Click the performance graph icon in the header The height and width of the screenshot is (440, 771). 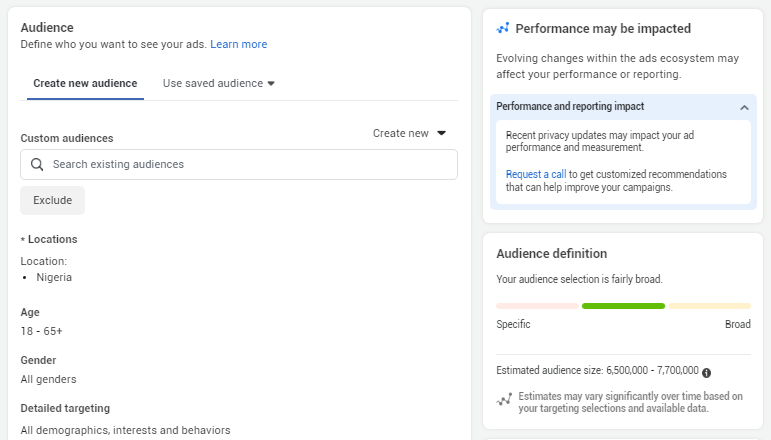pos(503,29)
